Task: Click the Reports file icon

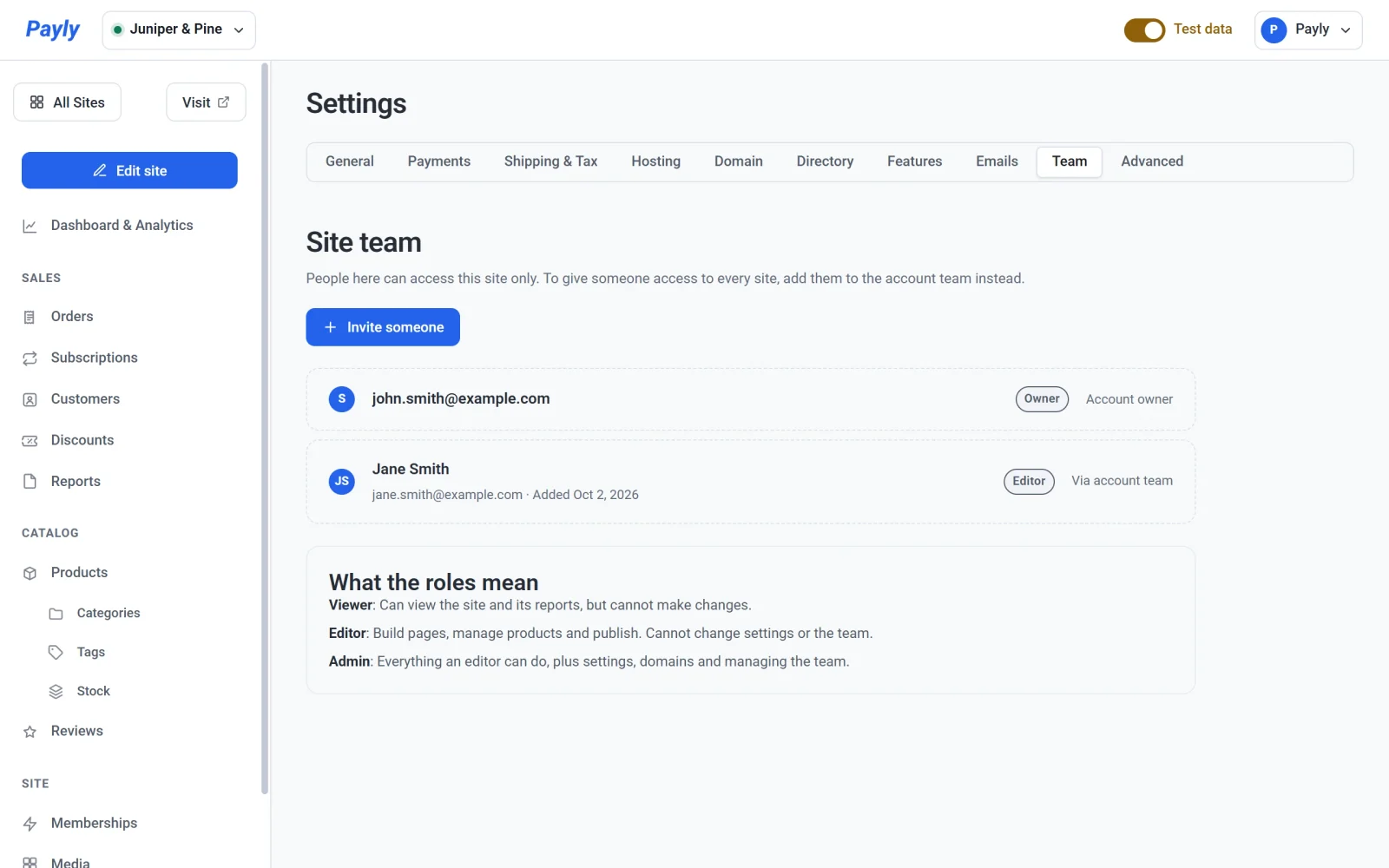Action: tap(30, 482)
